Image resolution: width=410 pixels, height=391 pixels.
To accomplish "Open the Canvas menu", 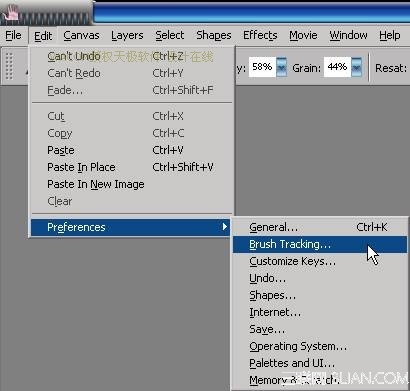I will point(81,35).
